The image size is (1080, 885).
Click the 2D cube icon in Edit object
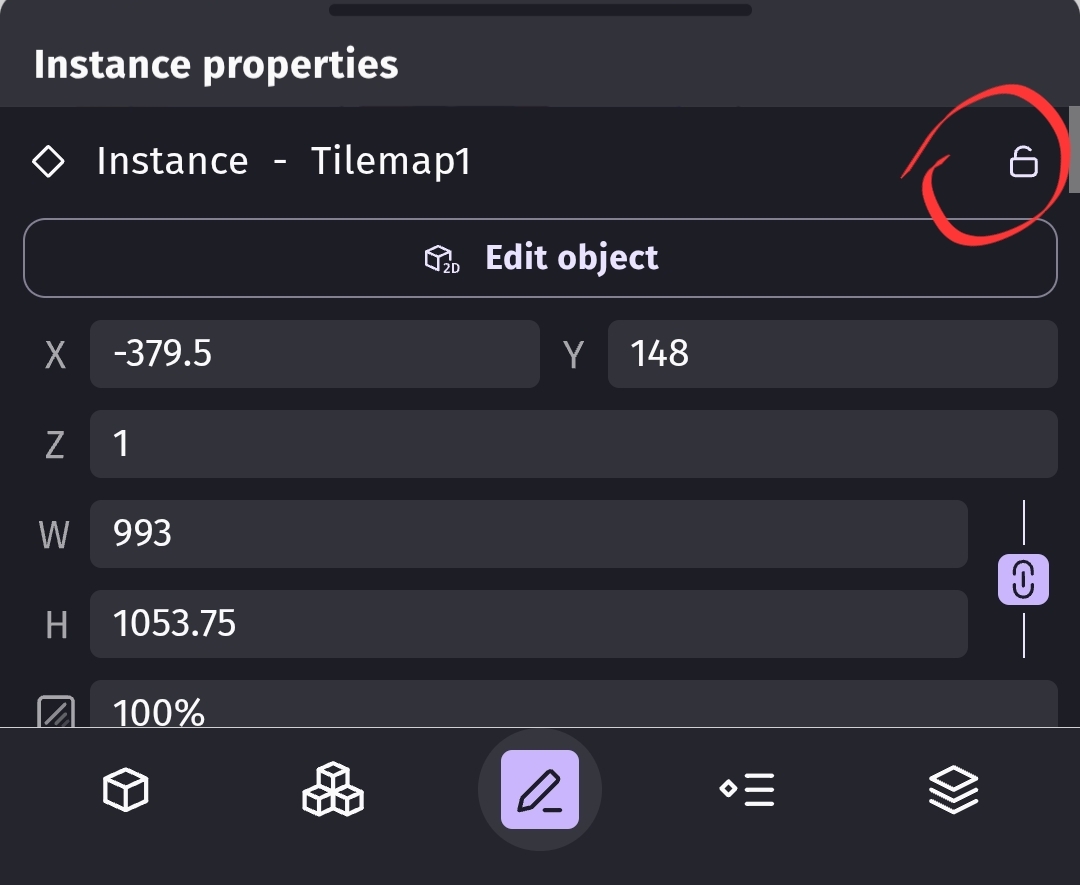click(441, 259)
